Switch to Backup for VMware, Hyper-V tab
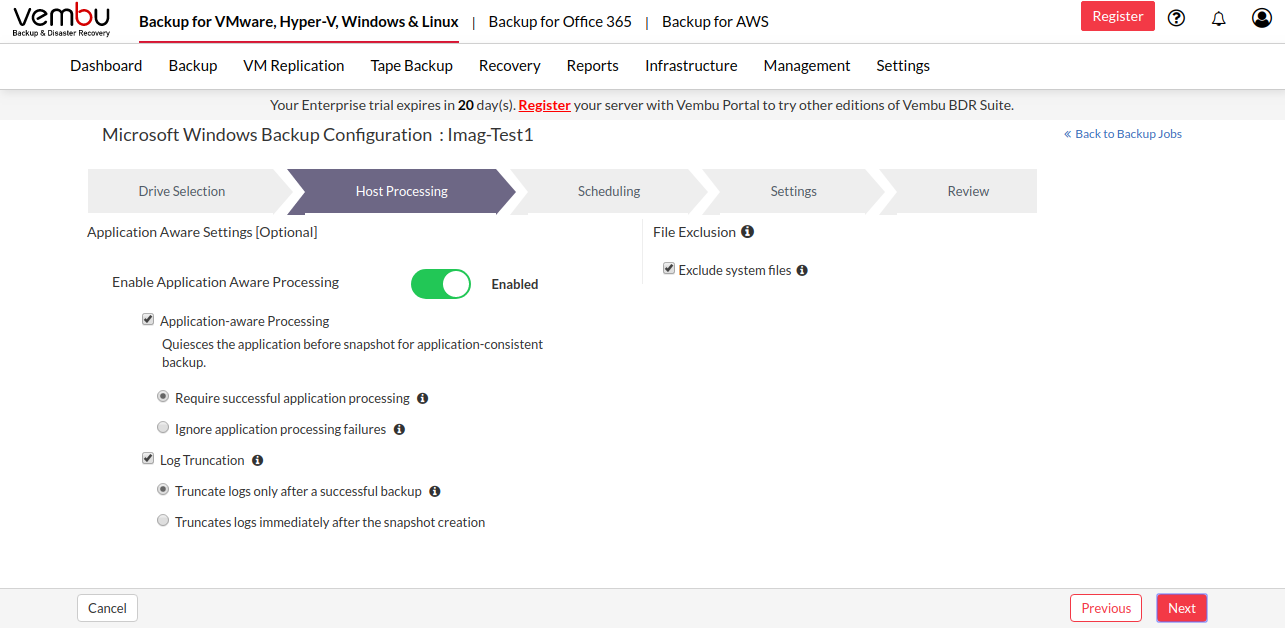 (299, 22)
